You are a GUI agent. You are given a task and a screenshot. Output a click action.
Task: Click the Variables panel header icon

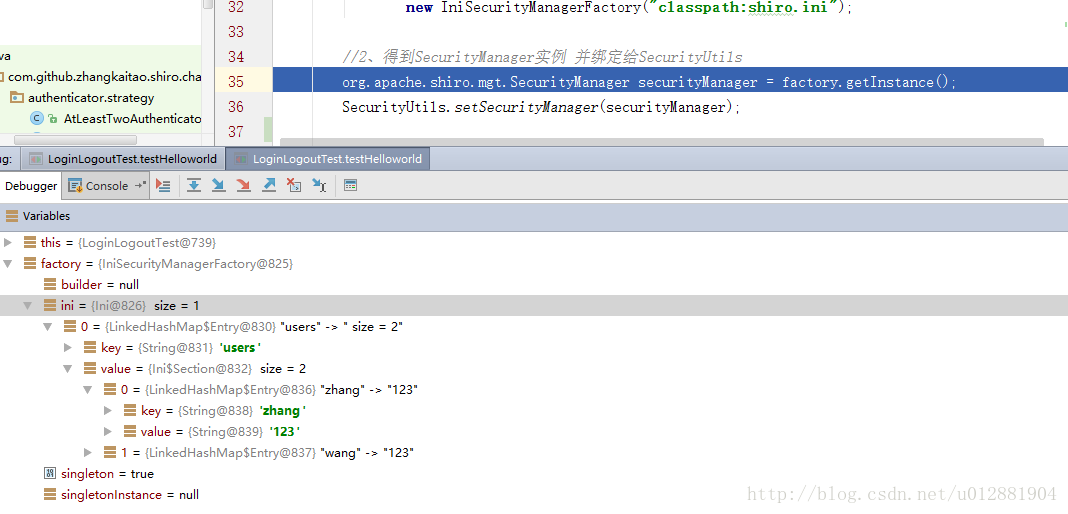pyautogui.click(x=12, y=216)
